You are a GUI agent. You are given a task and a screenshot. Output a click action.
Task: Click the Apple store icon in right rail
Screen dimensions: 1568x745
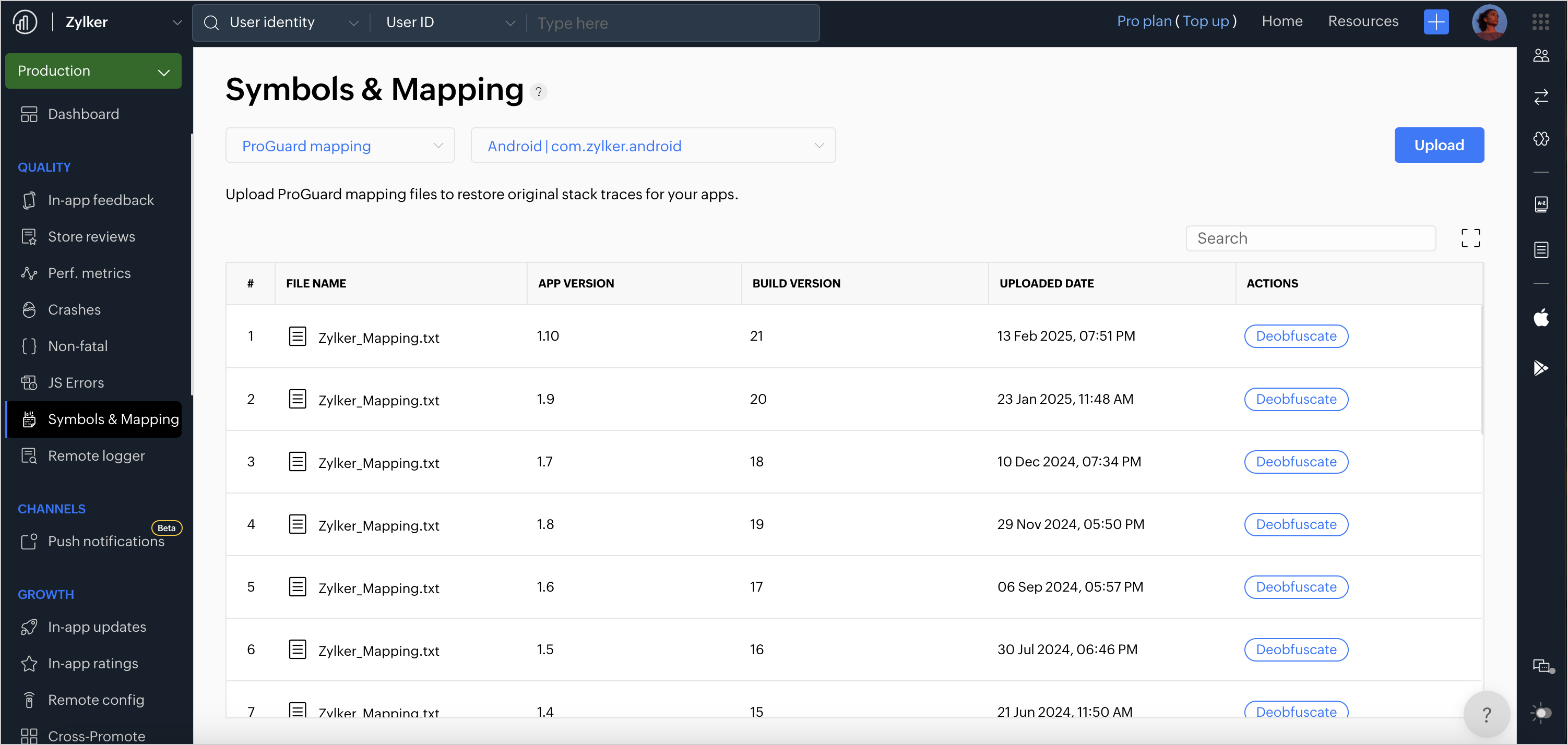[x=1541, y=317]
